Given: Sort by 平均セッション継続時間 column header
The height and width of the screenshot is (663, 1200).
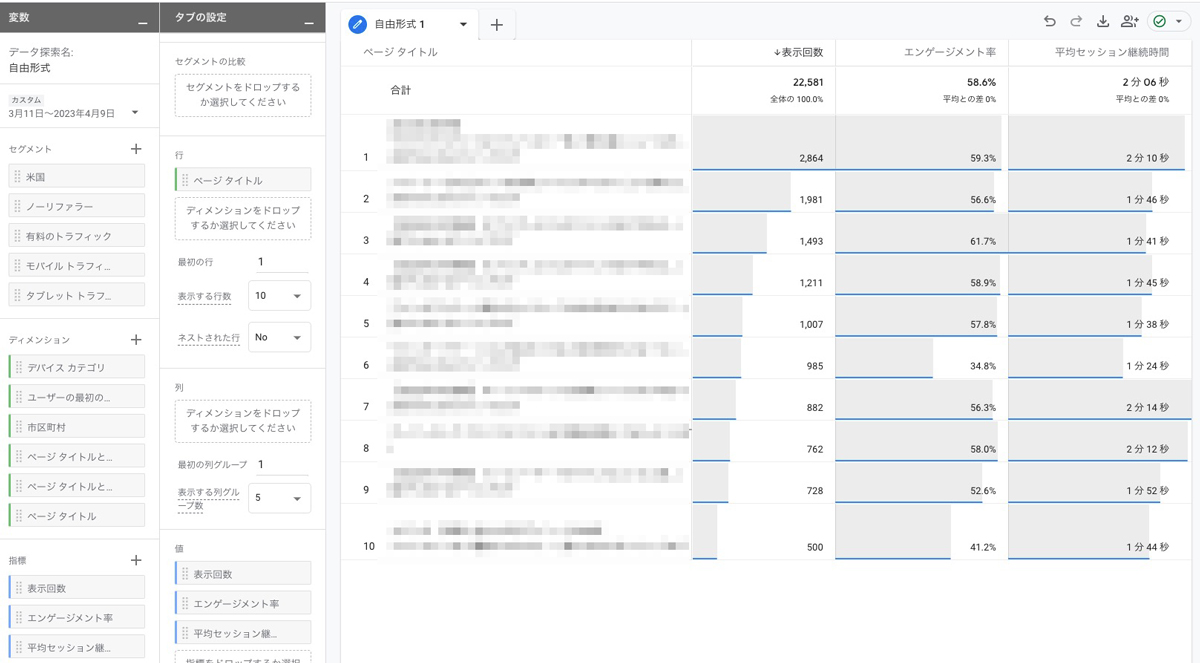Looking at the screenshot, I should coord(1111,52).
